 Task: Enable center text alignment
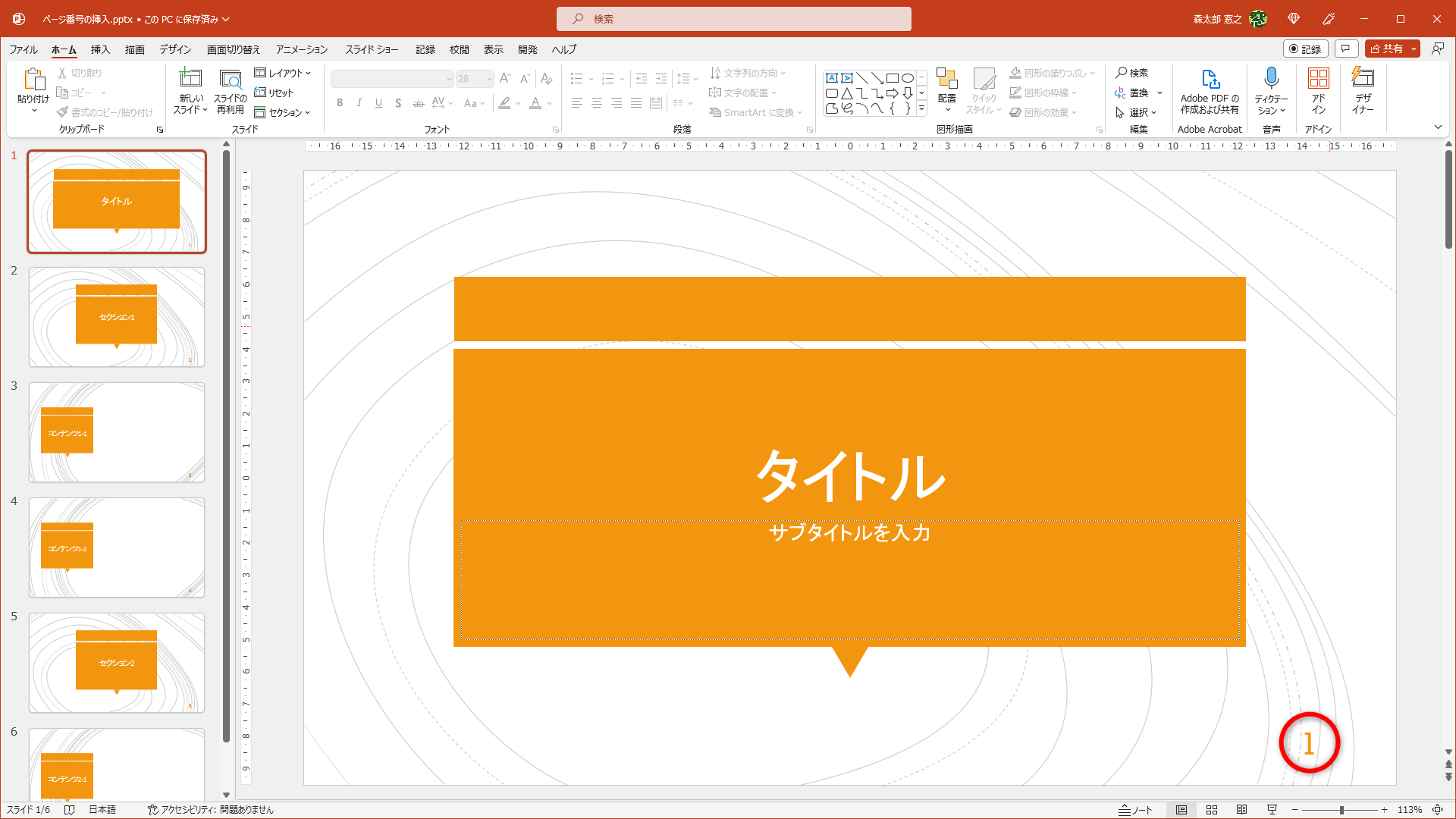597,103
